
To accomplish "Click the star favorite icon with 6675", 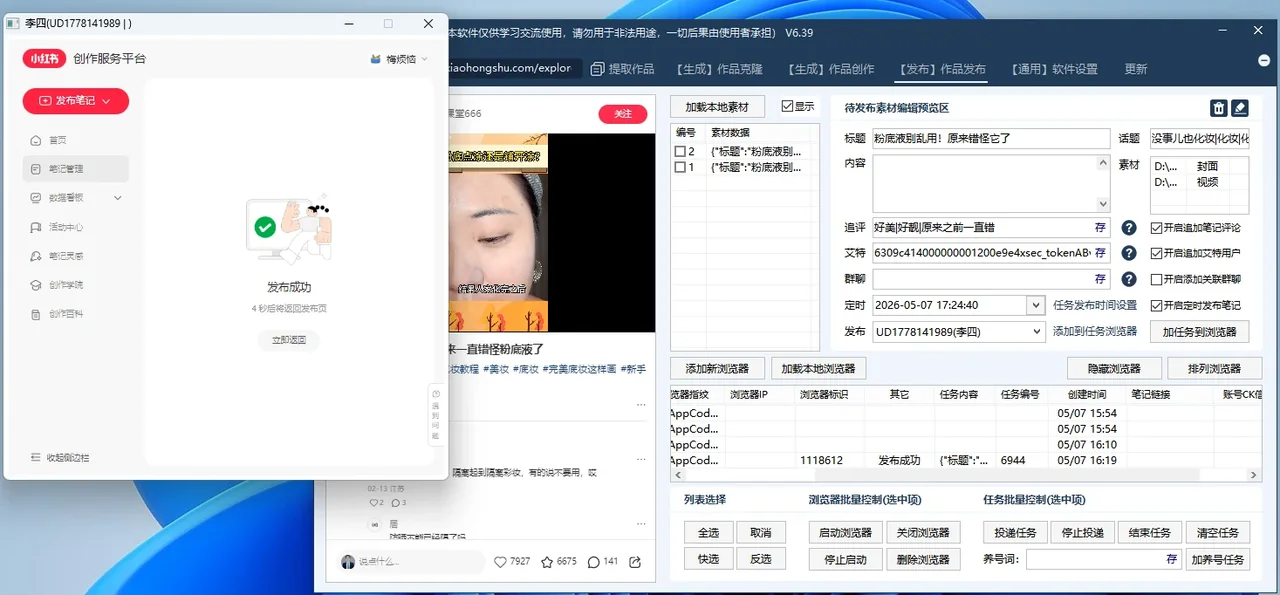I will [547, 562].
